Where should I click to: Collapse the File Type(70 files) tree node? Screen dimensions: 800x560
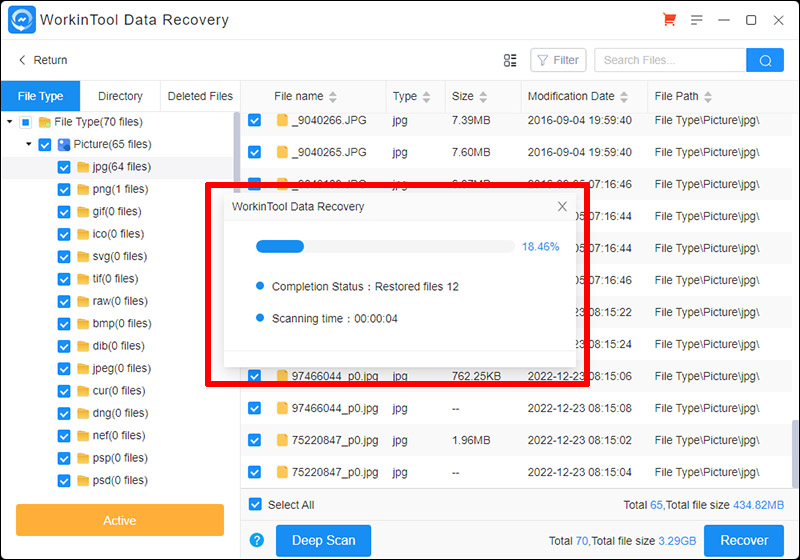pyautogui.click(x=10, y=122)
